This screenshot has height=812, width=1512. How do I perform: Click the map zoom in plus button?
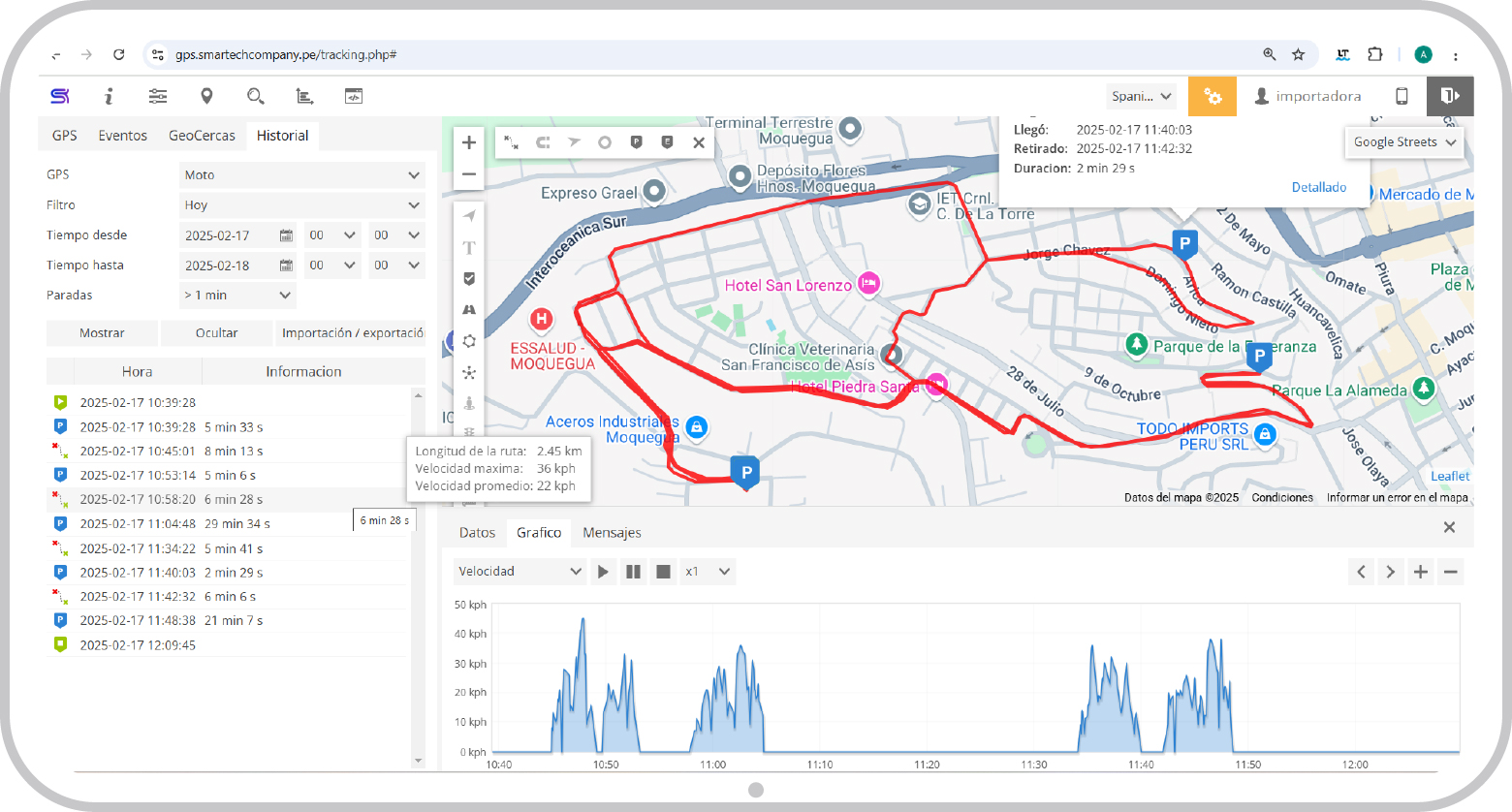tap(469, 142)
